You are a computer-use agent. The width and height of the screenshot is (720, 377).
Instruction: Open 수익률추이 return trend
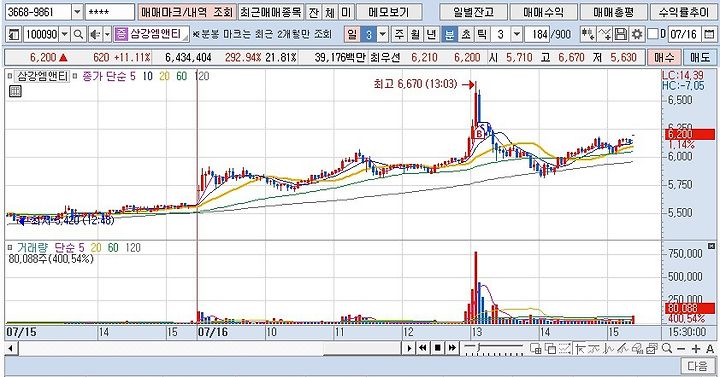pos(684,12)
